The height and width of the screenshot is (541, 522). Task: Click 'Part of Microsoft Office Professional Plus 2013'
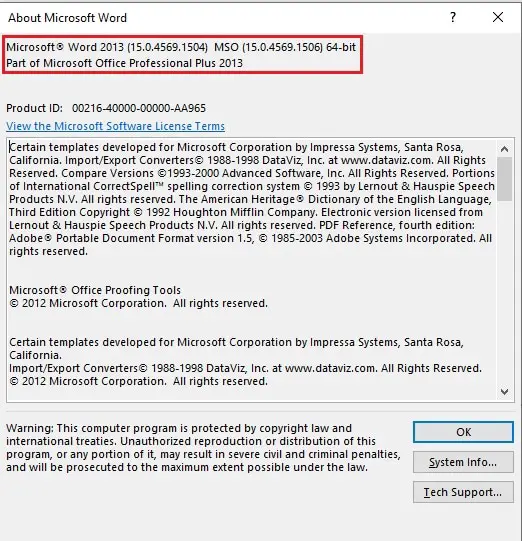[x=124, y=63]
